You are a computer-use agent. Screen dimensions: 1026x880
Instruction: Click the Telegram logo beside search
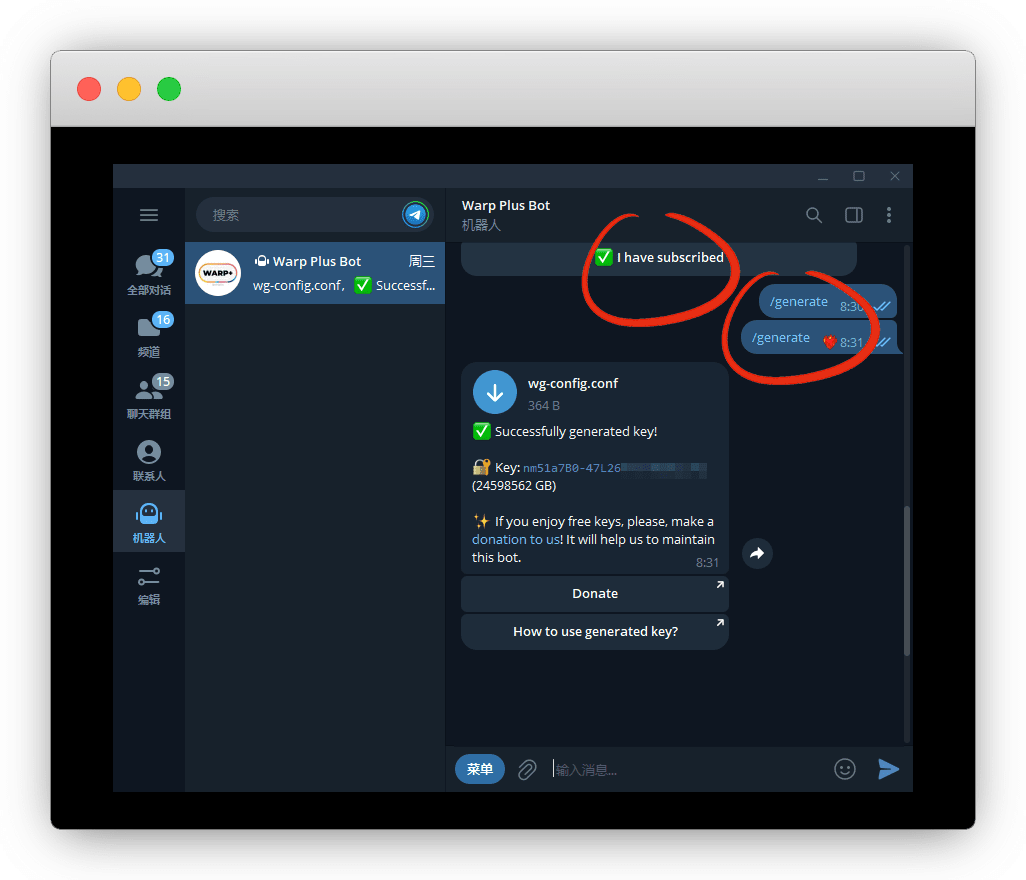click(415, 215)
